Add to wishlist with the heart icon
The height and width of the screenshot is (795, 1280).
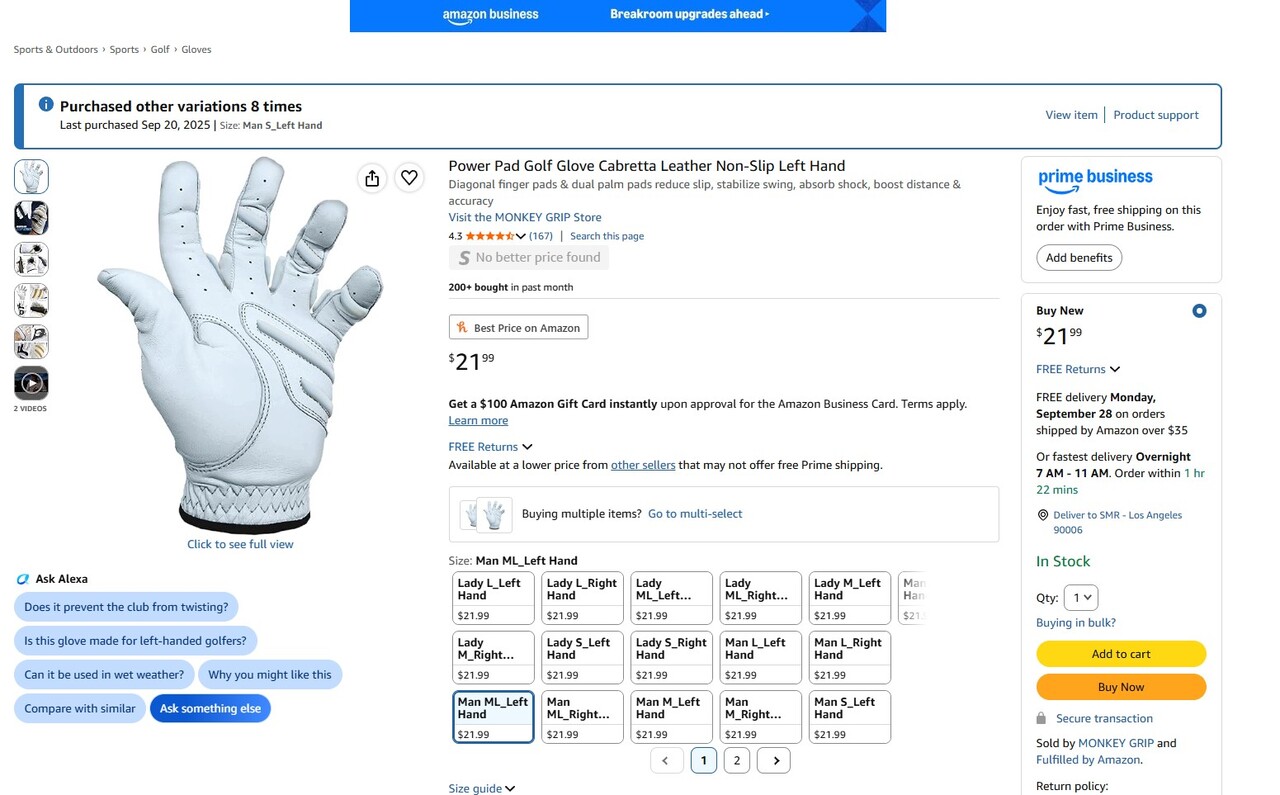point(409,178)
